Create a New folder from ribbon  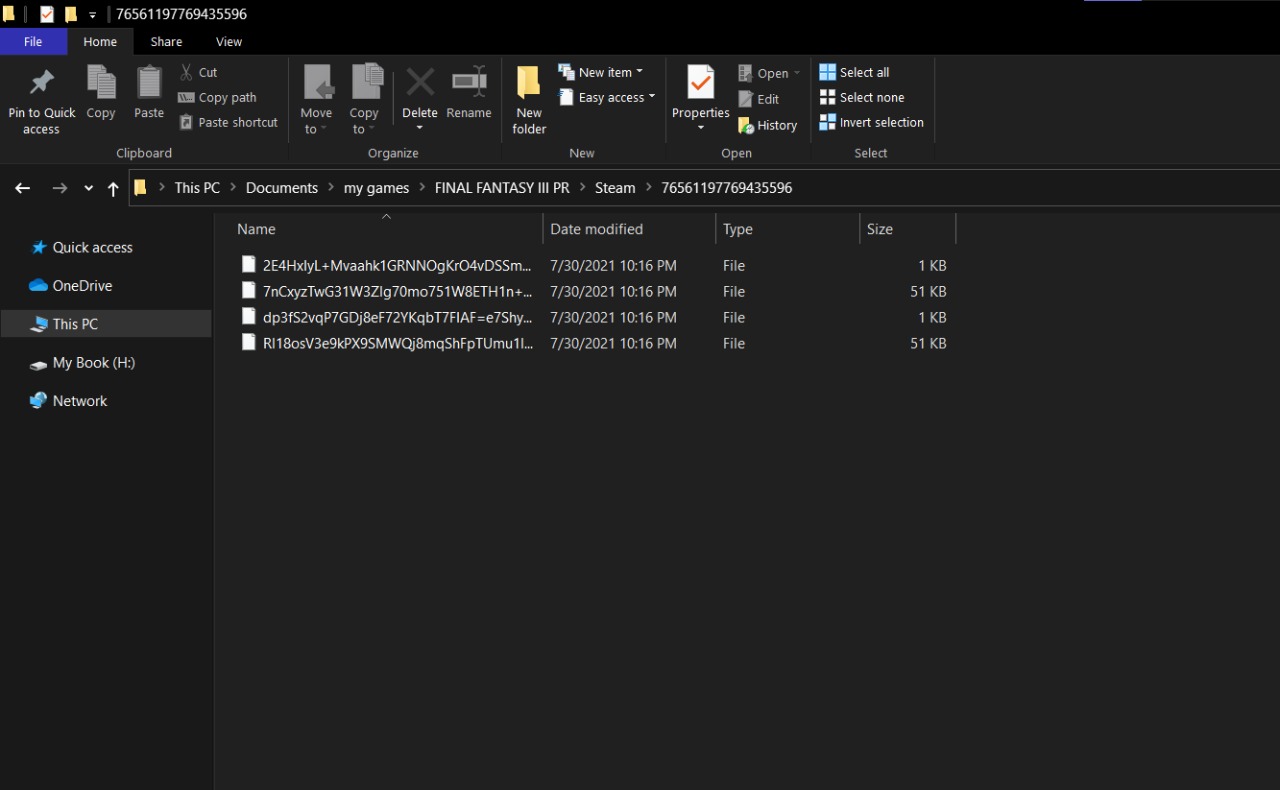click(x=529, y=98)
